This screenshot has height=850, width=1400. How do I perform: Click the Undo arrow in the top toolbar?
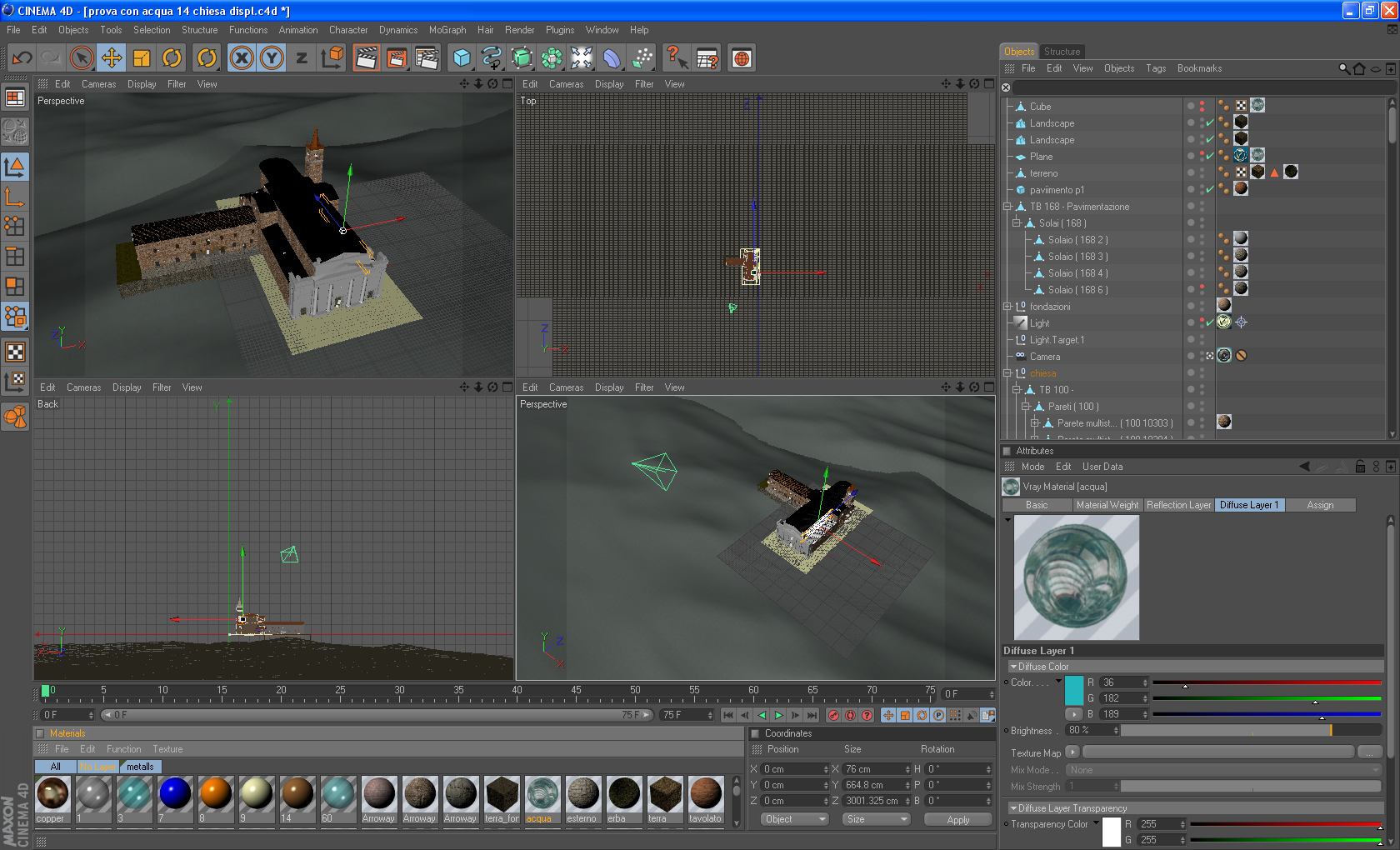22,57
